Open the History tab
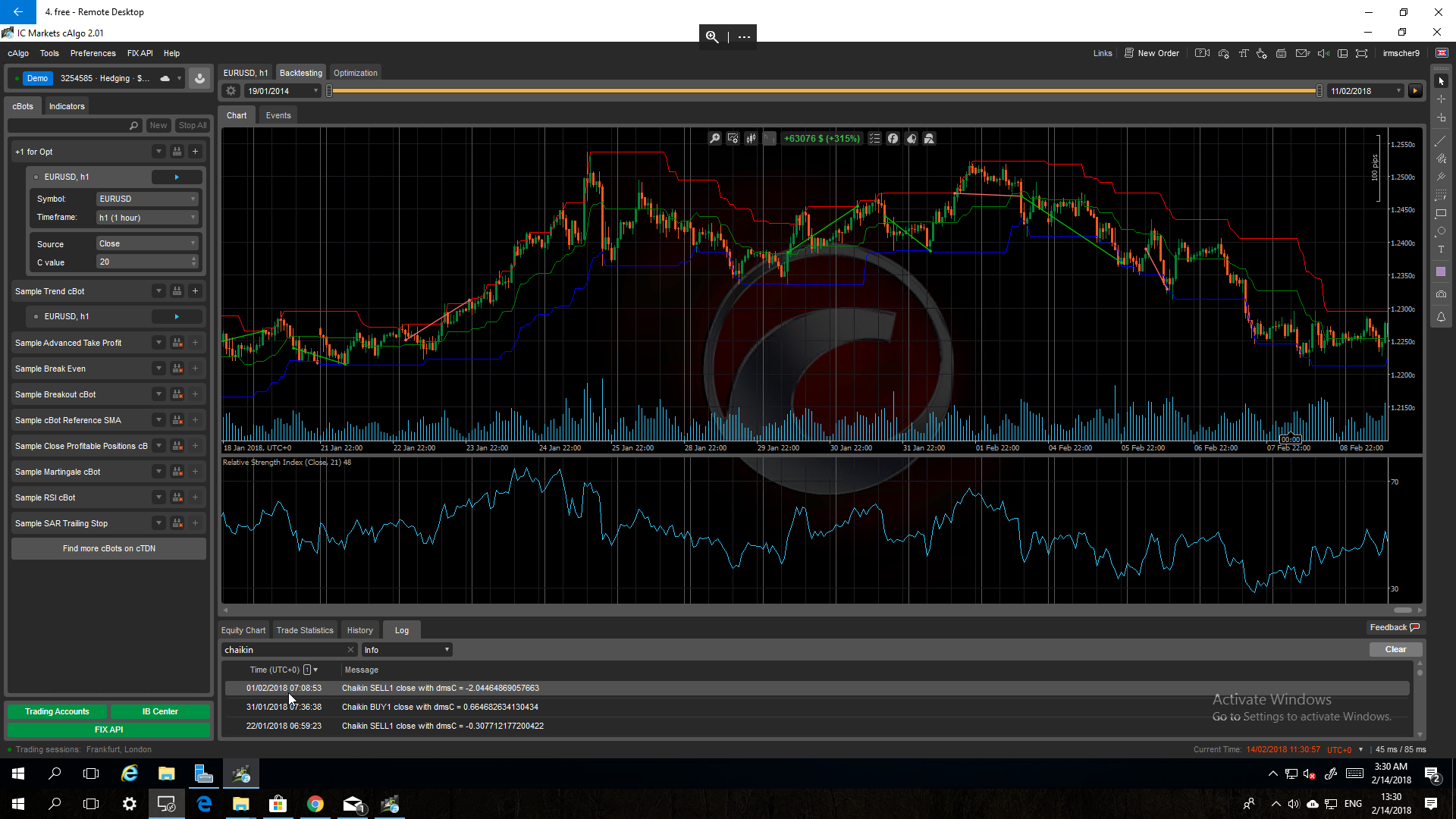The width and height of the screenshot is (1456, 819). [x=360, y=630]
